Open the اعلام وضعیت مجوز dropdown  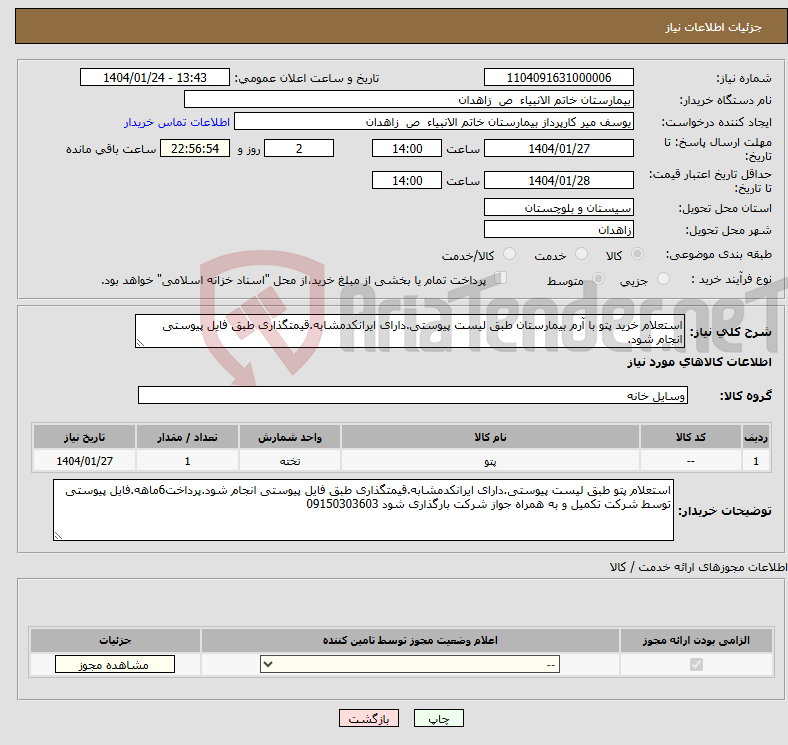pyautogui.click(x=410, y=665)
